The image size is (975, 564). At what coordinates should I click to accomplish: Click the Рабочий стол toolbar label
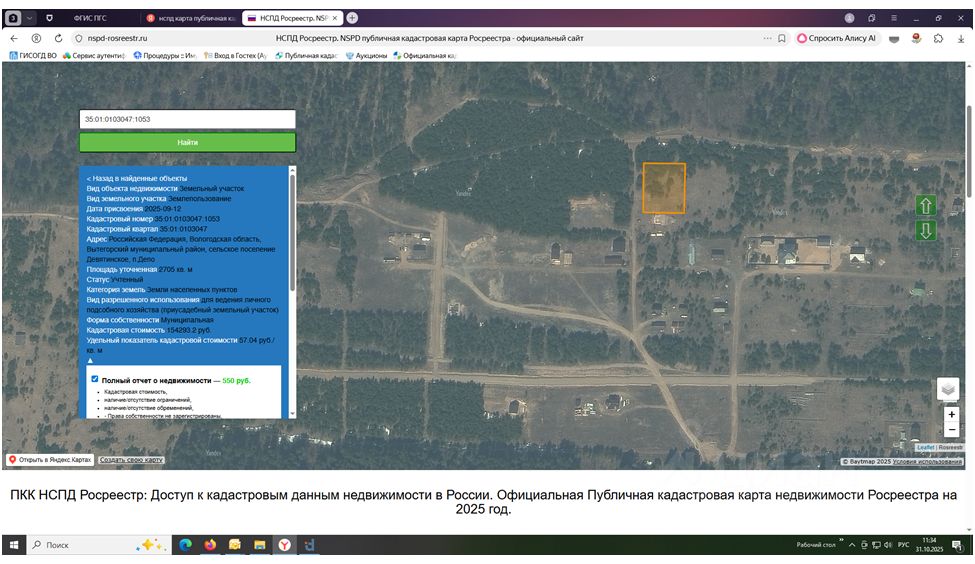click(x=816, y=545)
